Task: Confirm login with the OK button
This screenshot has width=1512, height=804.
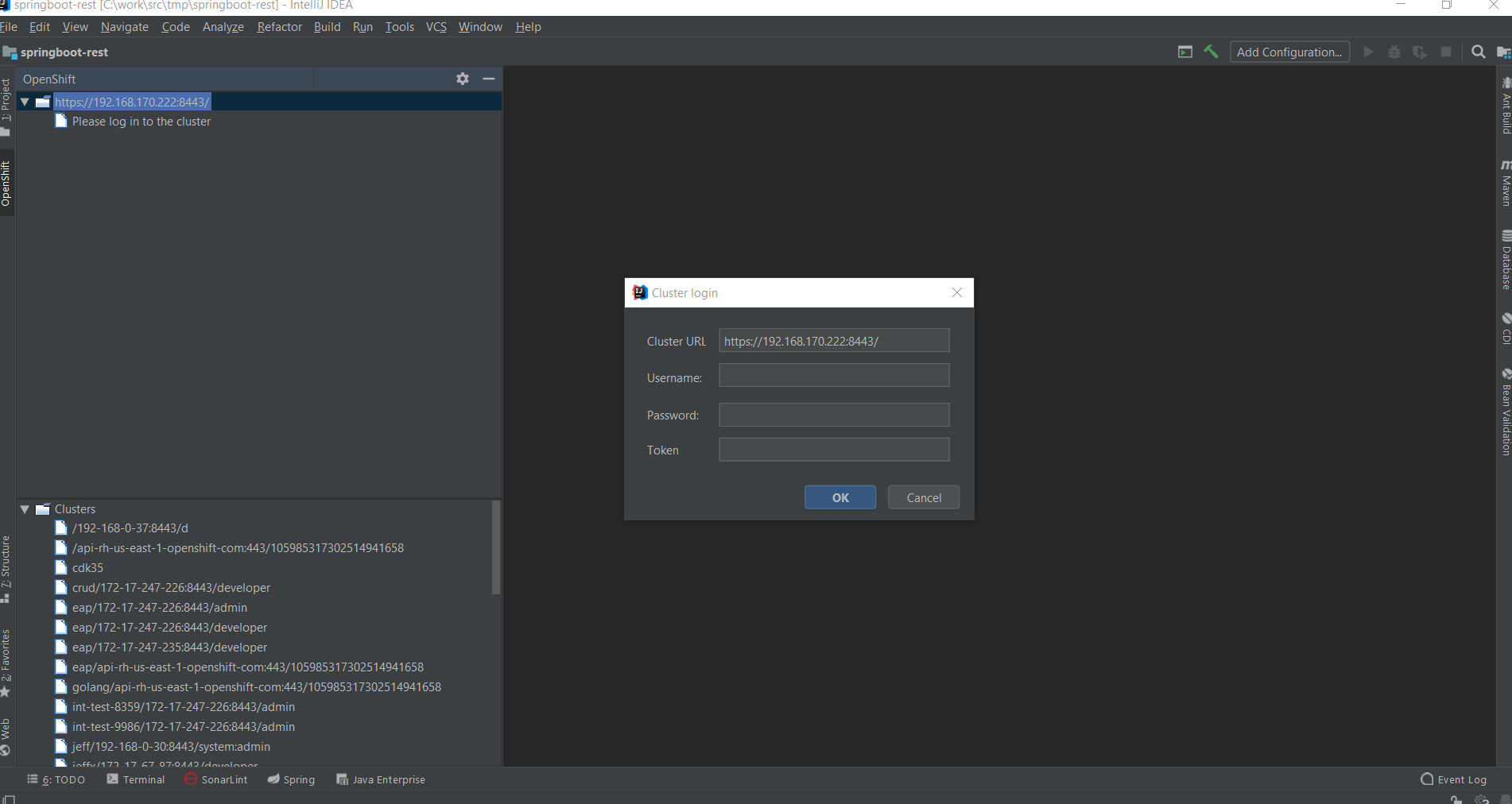Action: pos(840,497)
